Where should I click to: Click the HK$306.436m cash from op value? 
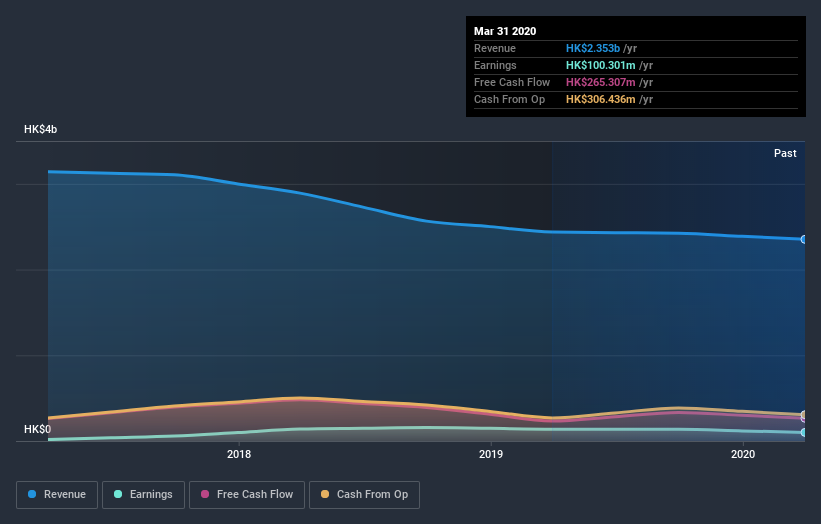click(x=601, y=99)
